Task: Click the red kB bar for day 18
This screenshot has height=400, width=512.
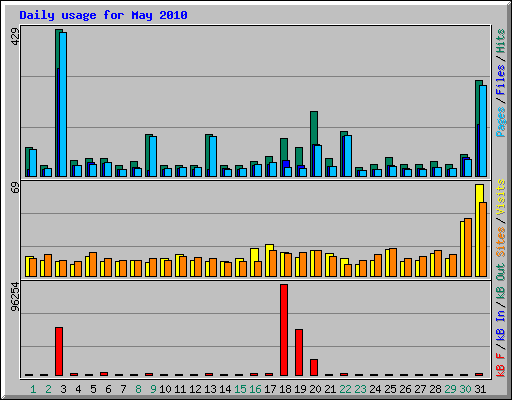Action: (x=284, y=330)
